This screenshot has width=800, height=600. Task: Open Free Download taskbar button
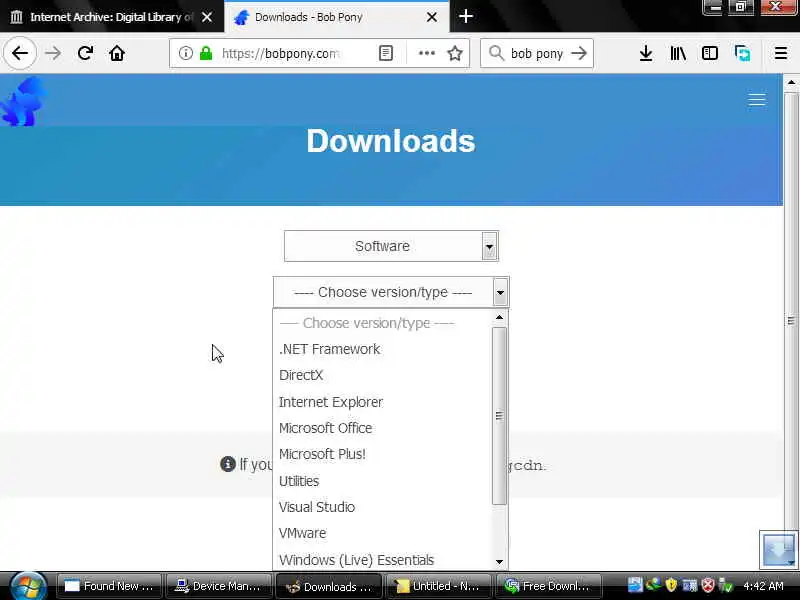[547, 586]
